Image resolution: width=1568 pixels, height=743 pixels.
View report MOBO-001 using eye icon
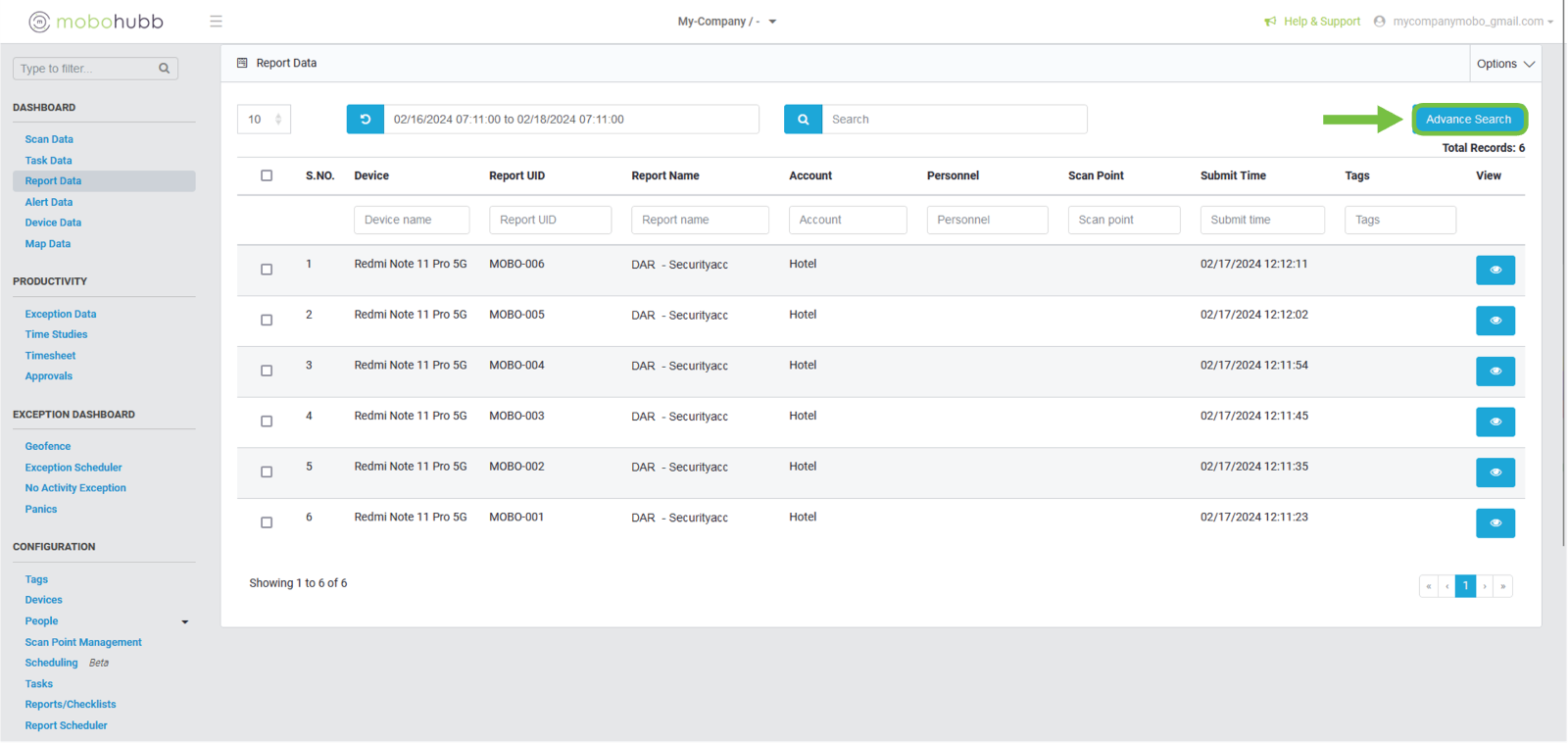point(1494,523)
